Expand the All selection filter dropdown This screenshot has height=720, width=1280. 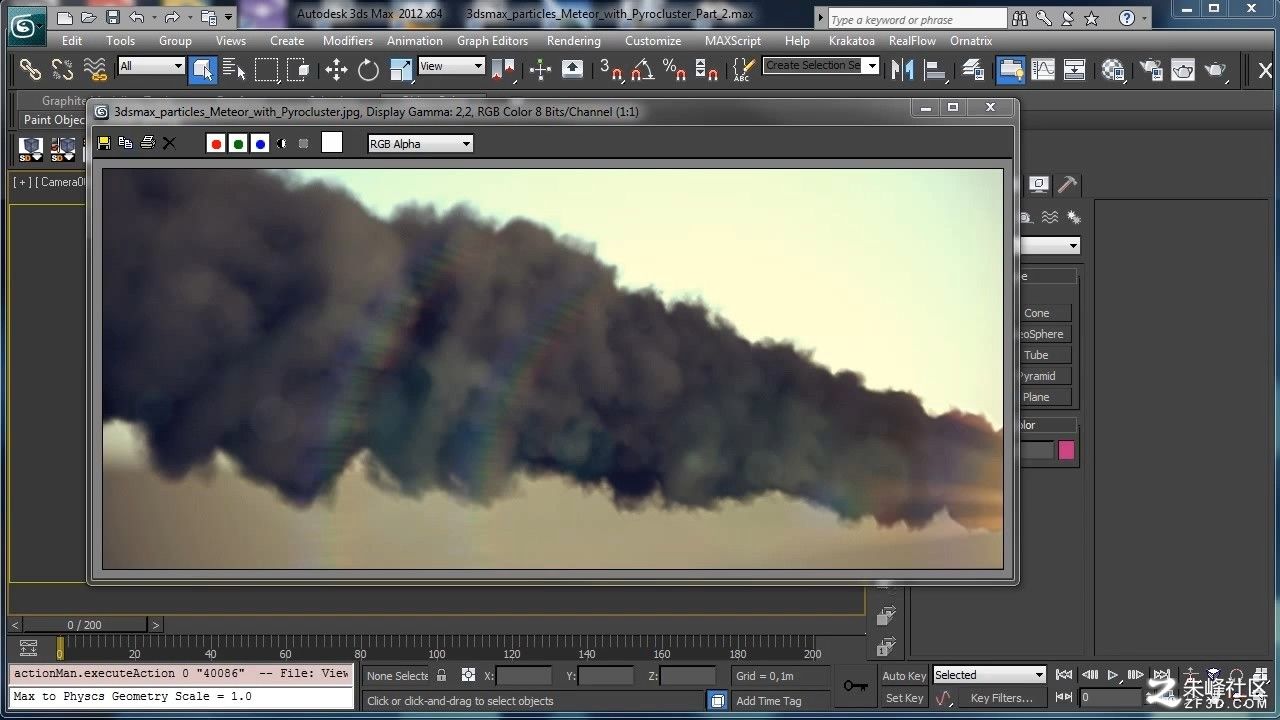(151, 66)
